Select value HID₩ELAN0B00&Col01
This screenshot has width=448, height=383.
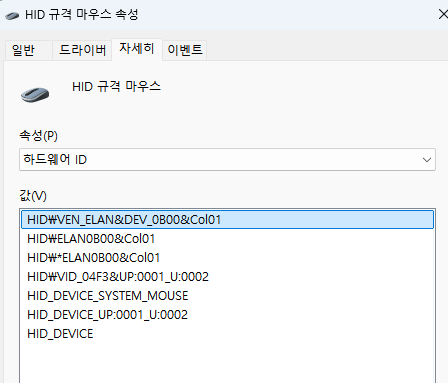(227, 239)
